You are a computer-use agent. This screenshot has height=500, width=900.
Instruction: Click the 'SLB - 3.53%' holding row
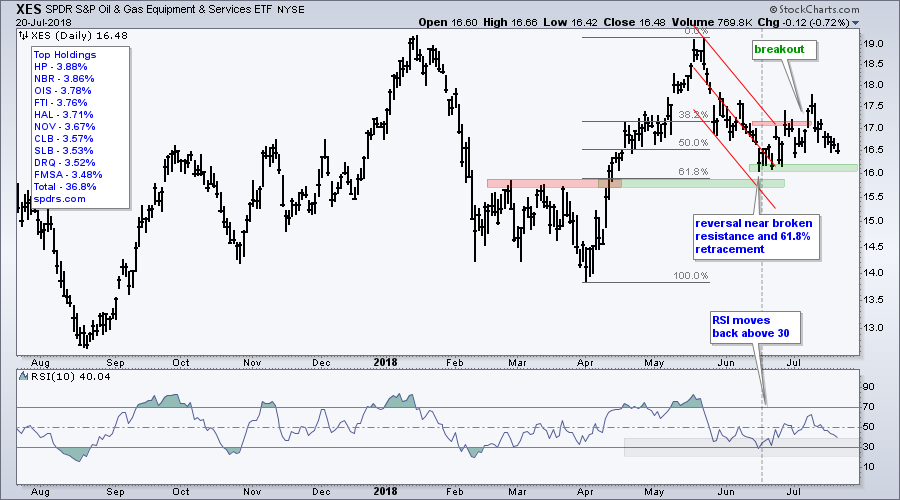(63, 151)
